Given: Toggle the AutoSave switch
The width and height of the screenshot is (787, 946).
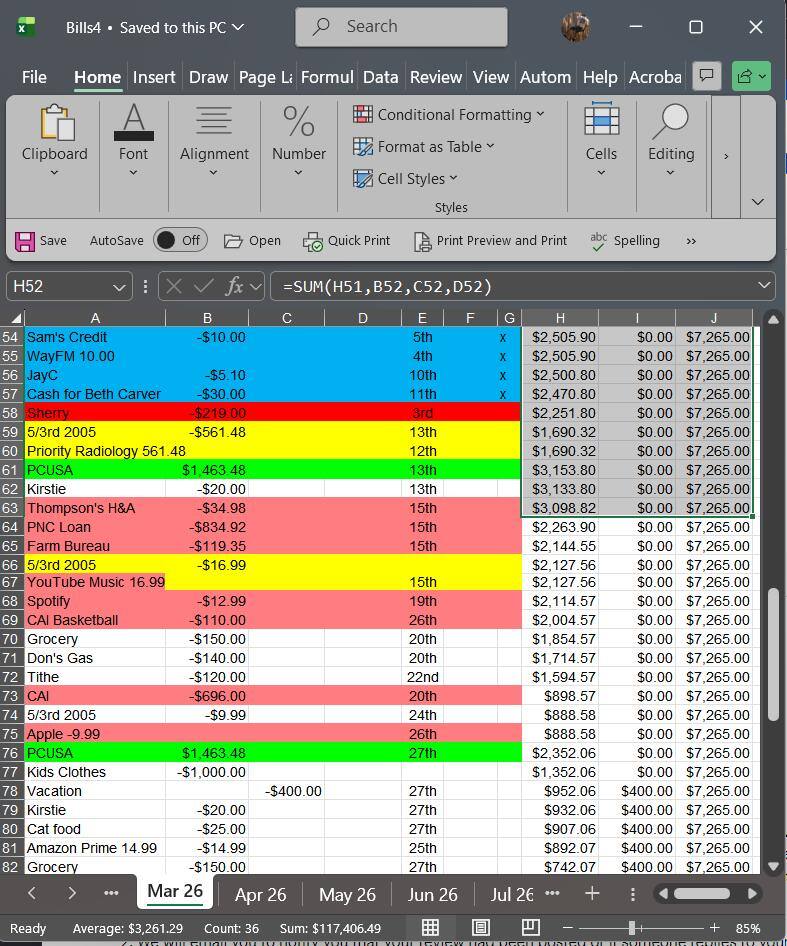Looking at the screenshot, I should [179, 240].
